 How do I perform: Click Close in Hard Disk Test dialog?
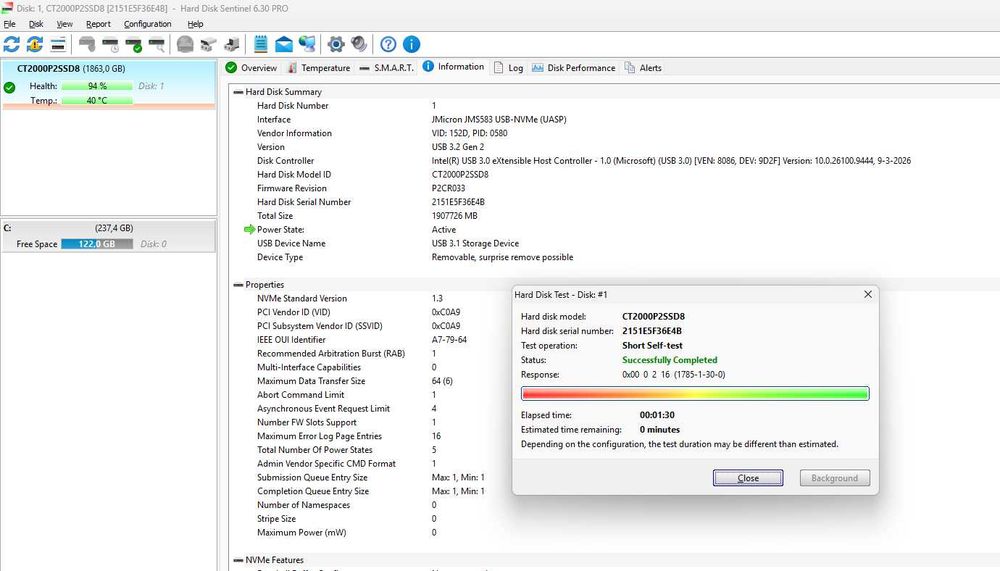point(748,478)
